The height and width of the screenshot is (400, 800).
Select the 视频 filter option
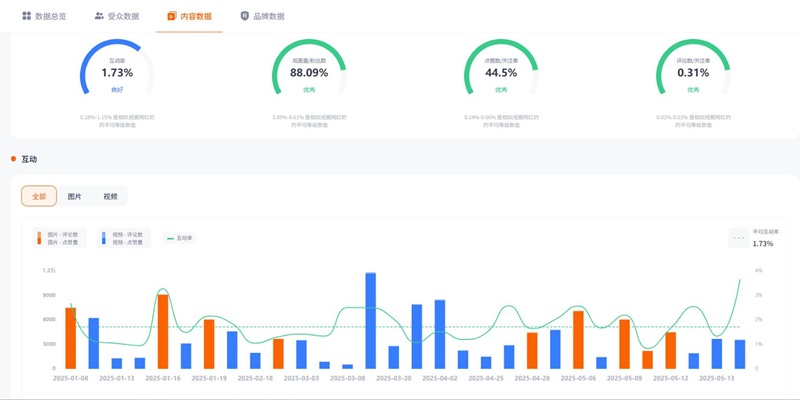point(109,196)
